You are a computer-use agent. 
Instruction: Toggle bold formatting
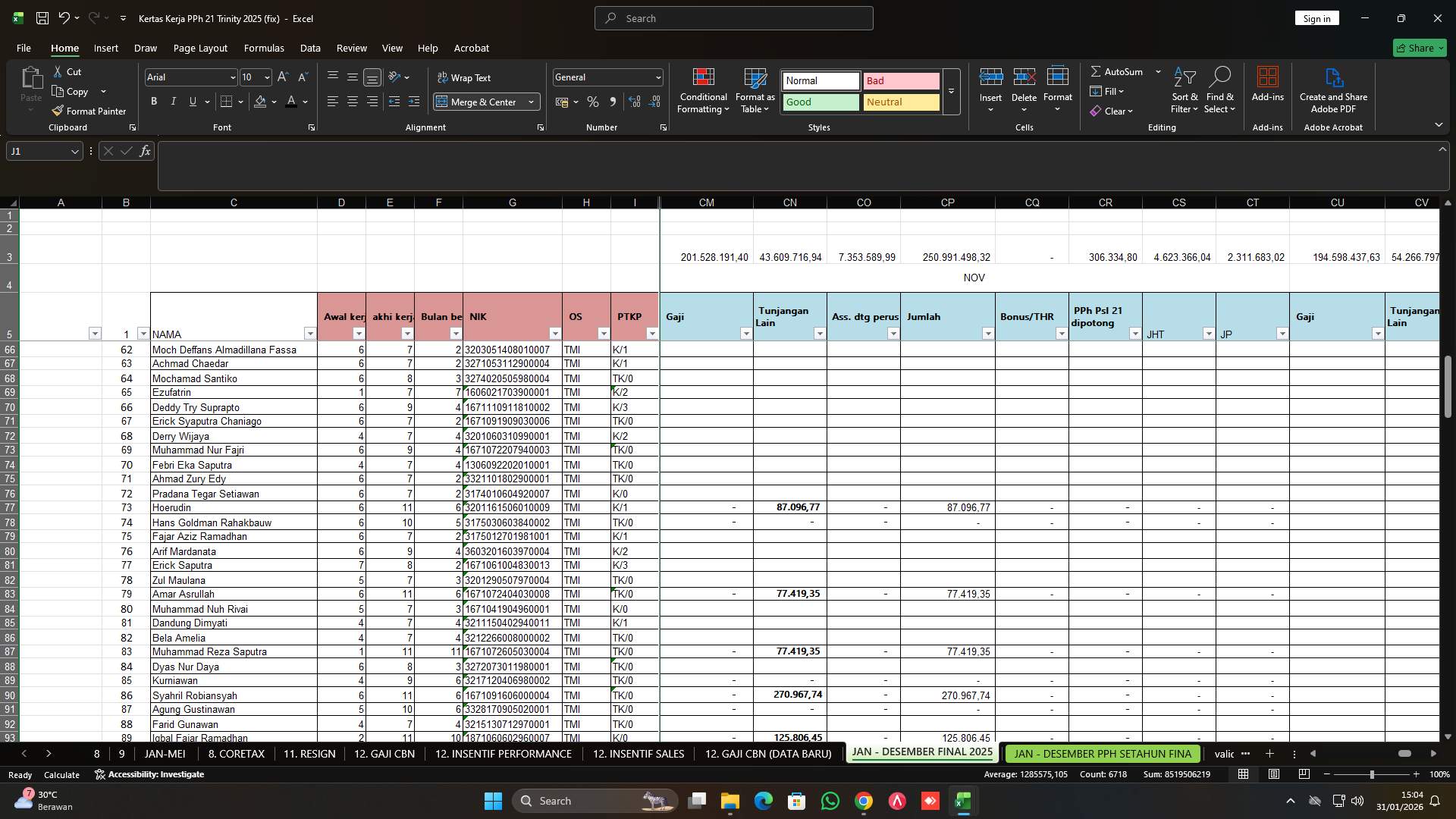(x=153, y=101)
